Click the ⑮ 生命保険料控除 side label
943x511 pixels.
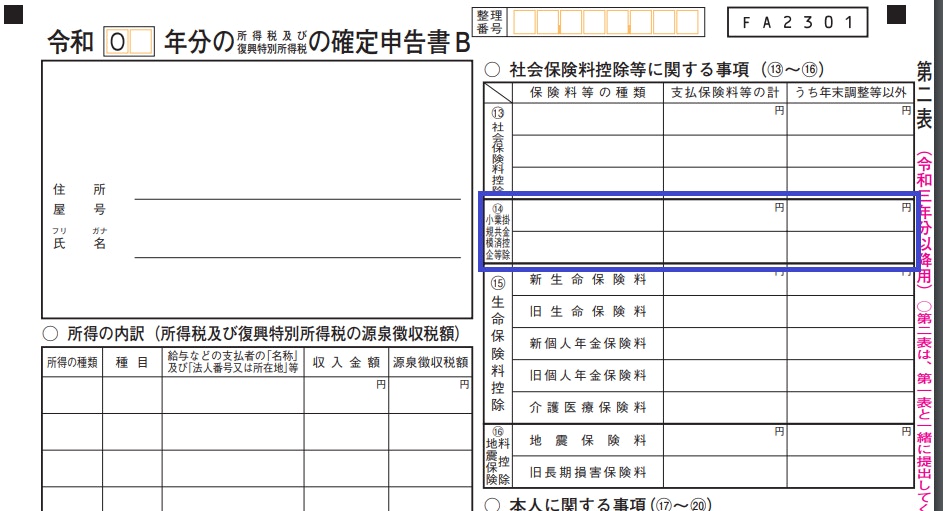498,344
